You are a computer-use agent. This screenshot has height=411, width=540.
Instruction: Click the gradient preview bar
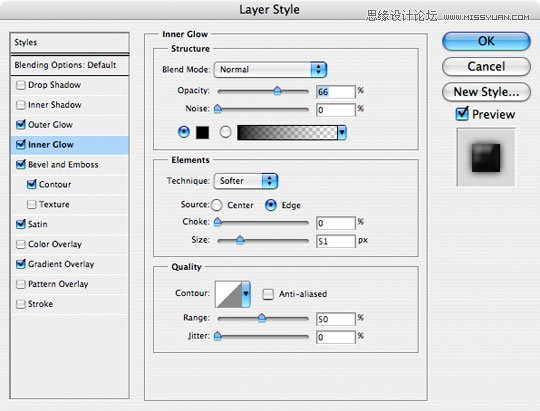coord(287,133)
